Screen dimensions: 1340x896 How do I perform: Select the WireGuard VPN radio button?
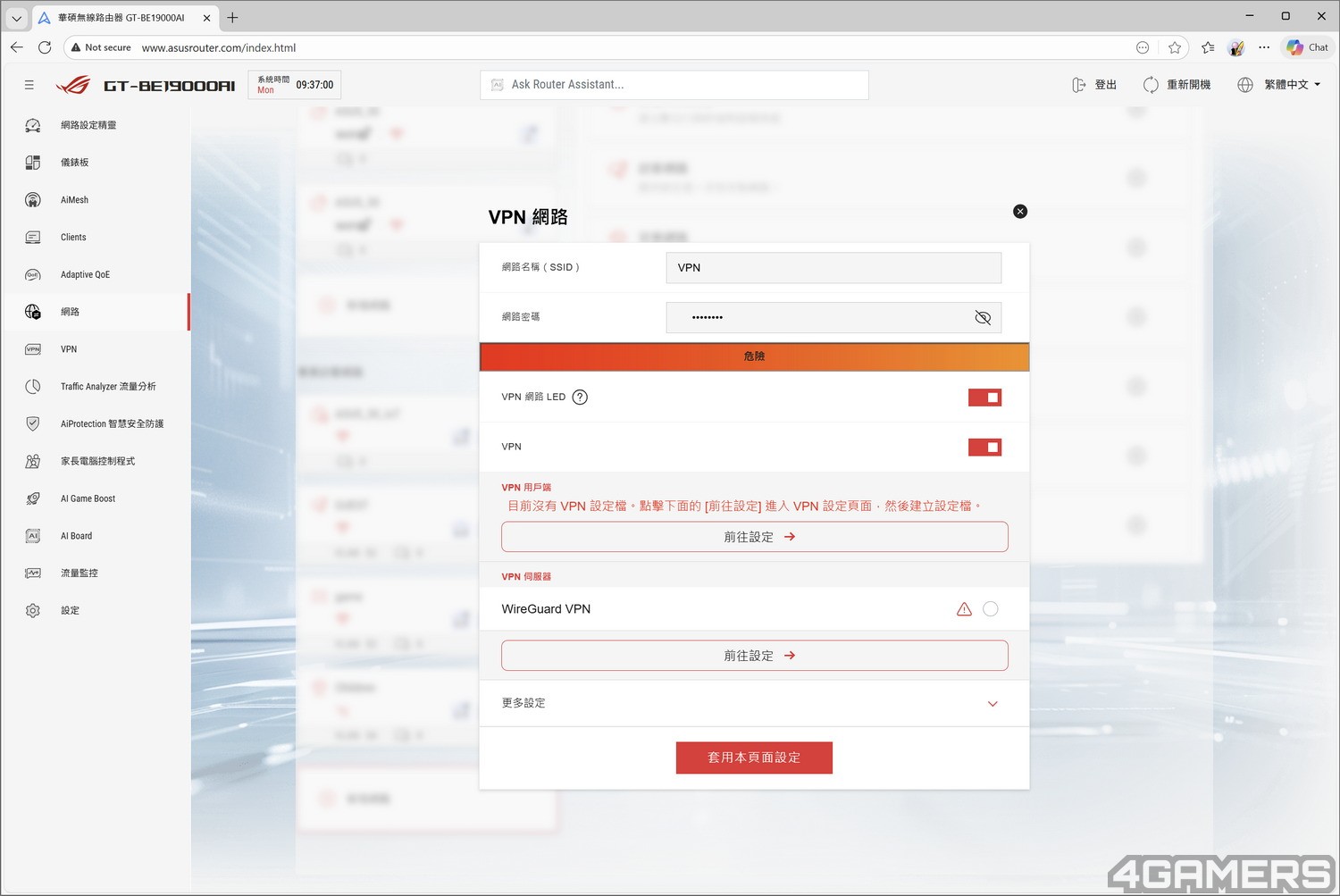pyautogui.click(x=990, y=609)
